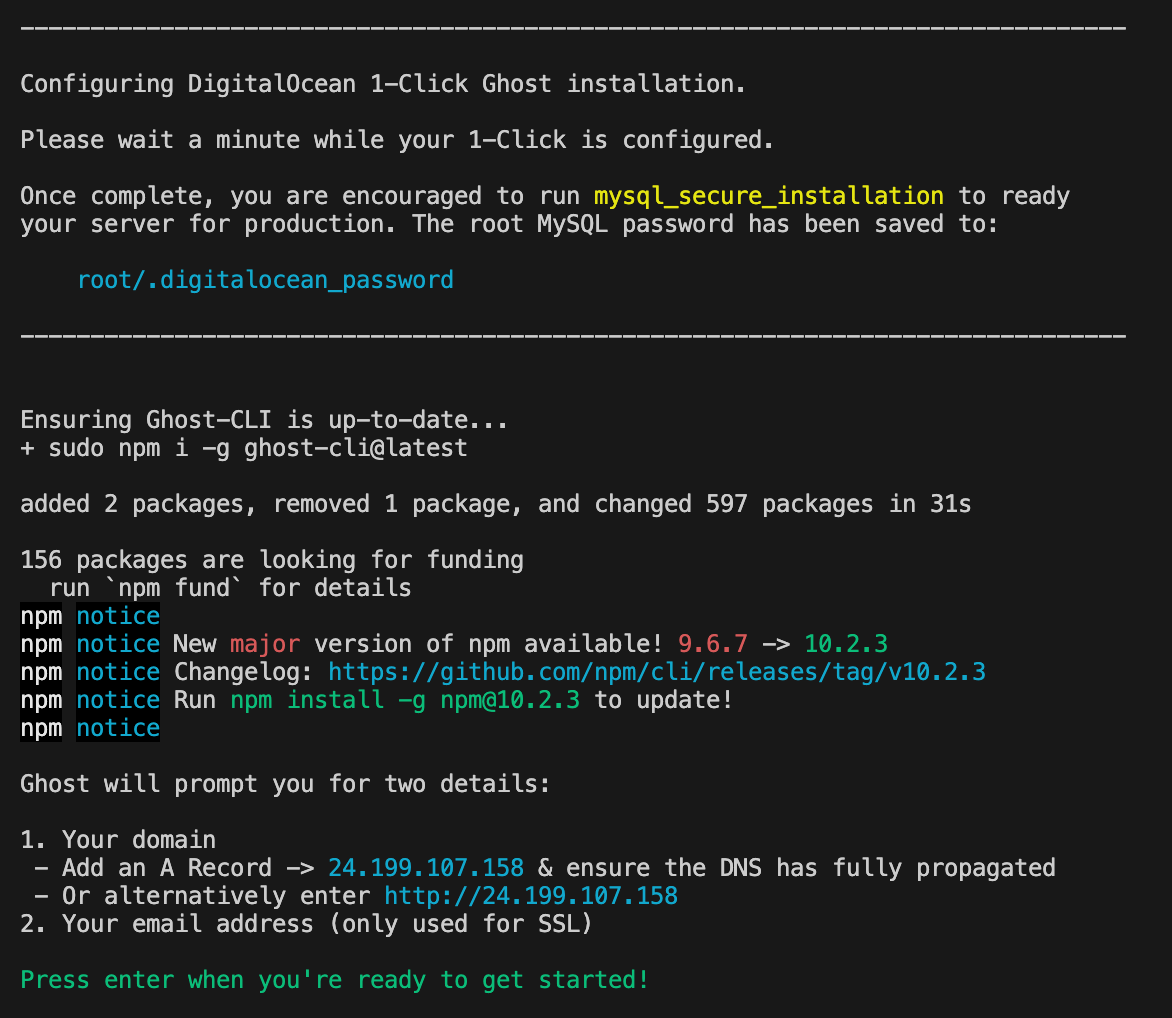Open the http://24.199.107.158 address link
This screenshot has height=1018, width=1172.
click(x=531, y=896)
